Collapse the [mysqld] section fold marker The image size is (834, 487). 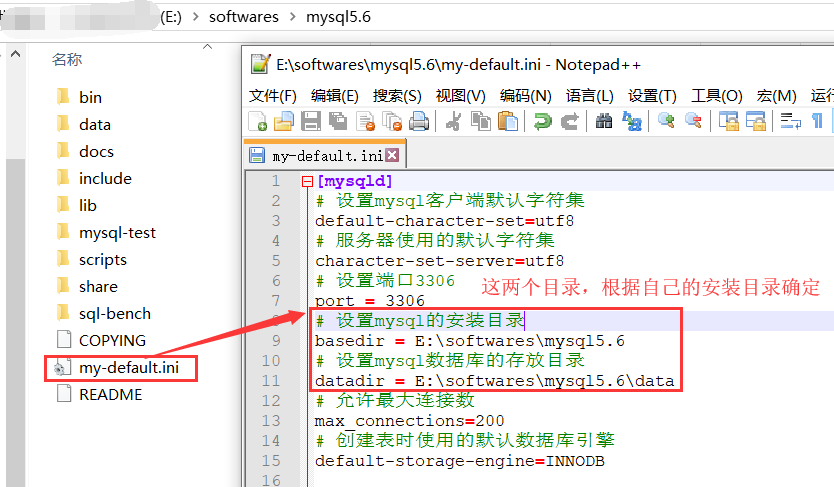pos(307,182)
